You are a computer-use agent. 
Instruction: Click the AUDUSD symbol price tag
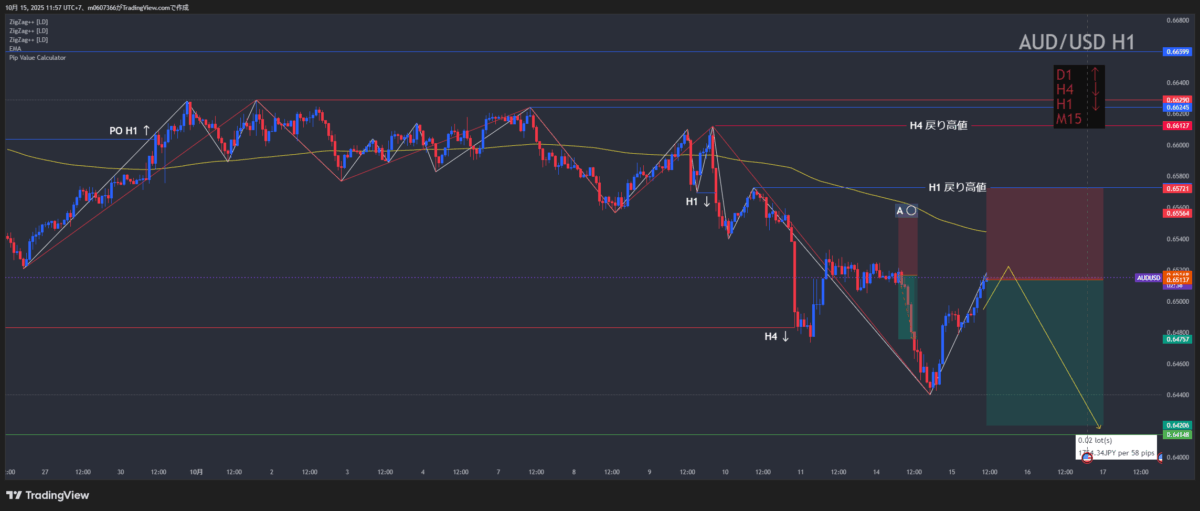point(1148,278)
